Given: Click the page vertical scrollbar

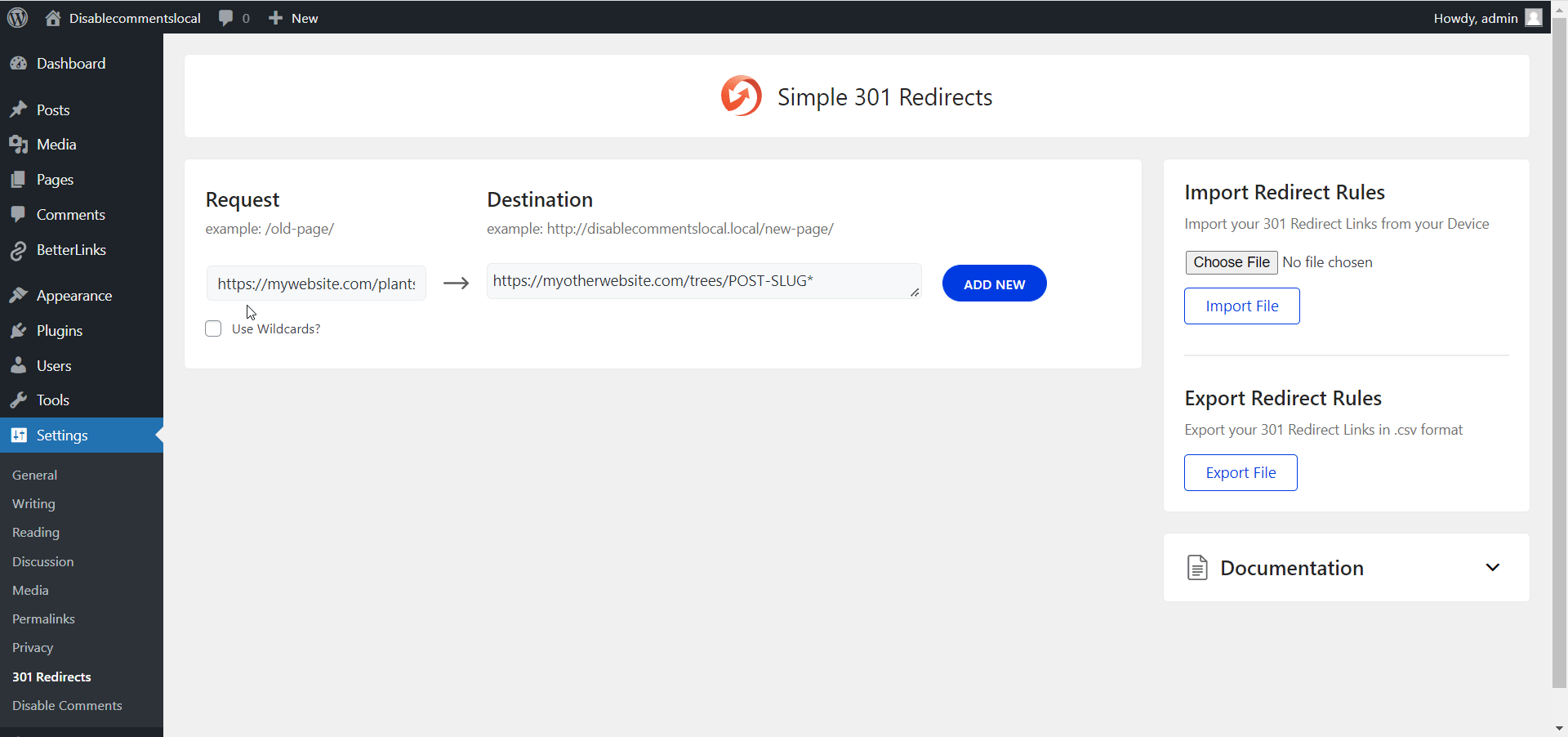Looking at the screenshot, I should [x=1559, y=351].
